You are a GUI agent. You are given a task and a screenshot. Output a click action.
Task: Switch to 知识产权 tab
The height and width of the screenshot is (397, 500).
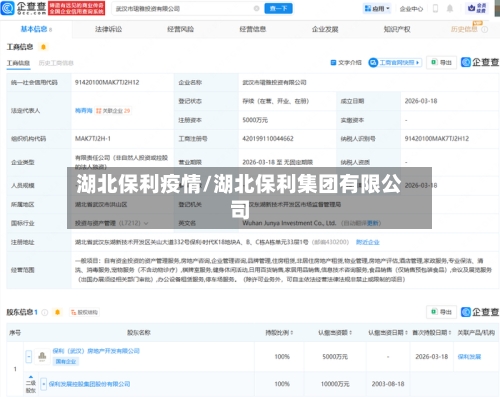(x=397, y=29)
